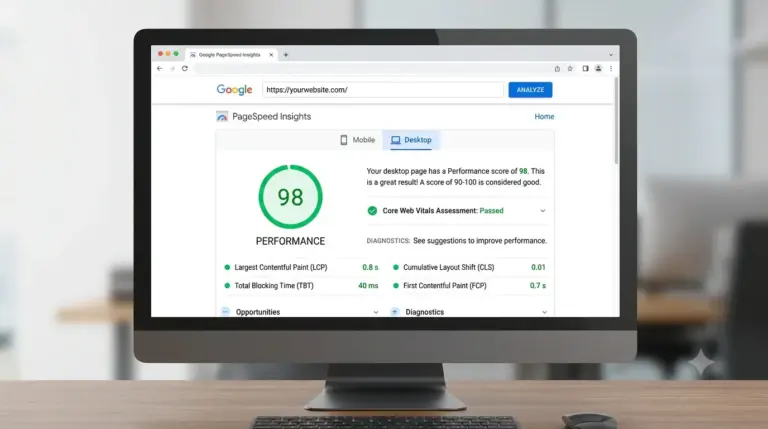Click the URL field with yourwebsite.com
768x429 pixels.
click(383, 90)
